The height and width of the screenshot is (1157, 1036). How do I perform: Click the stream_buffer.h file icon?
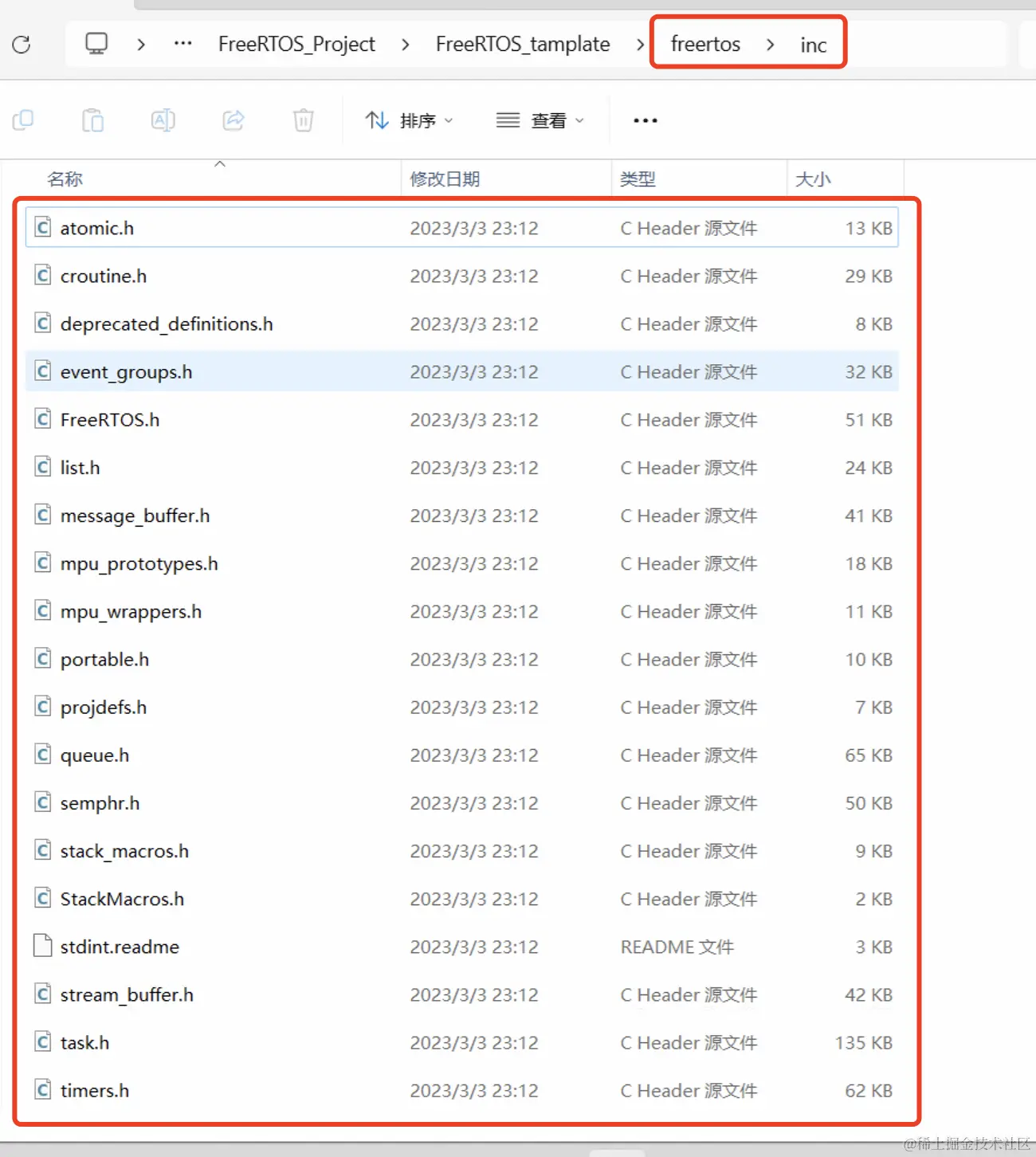pos(43,994)
